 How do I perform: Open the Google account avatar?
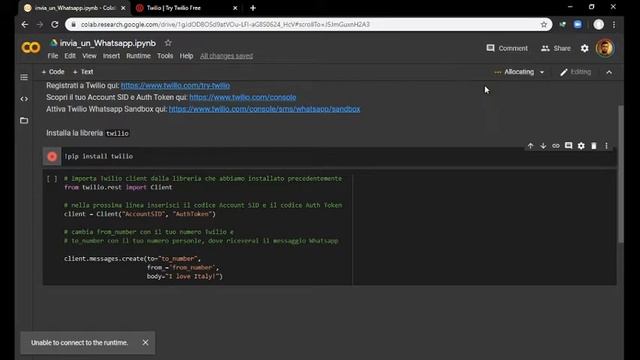pyautogui.click(x=604, y=48)
